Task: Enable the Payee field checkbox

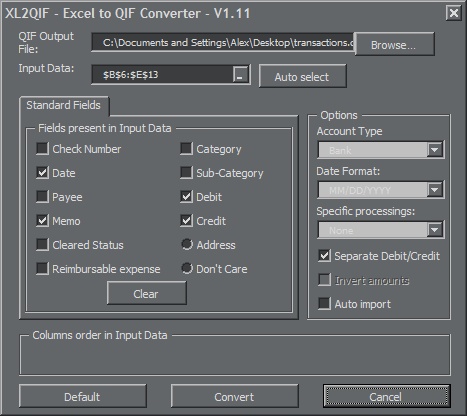Action: 42,197
